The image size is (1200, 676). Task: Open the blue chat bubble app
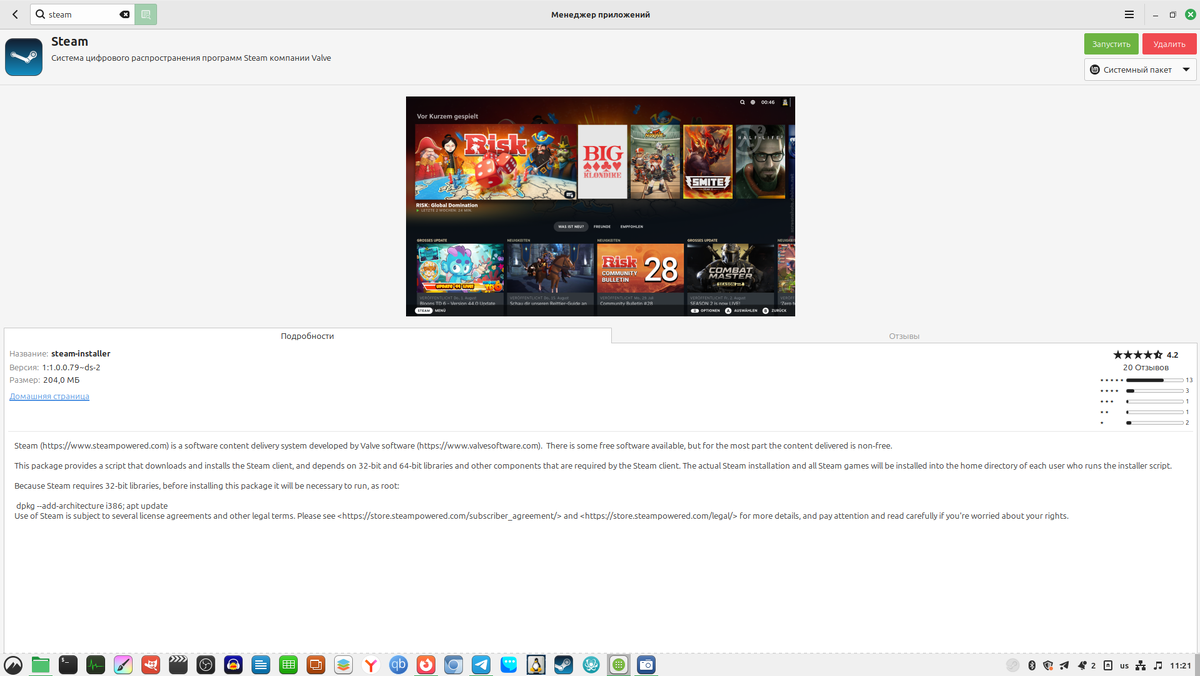coord(509,664)
